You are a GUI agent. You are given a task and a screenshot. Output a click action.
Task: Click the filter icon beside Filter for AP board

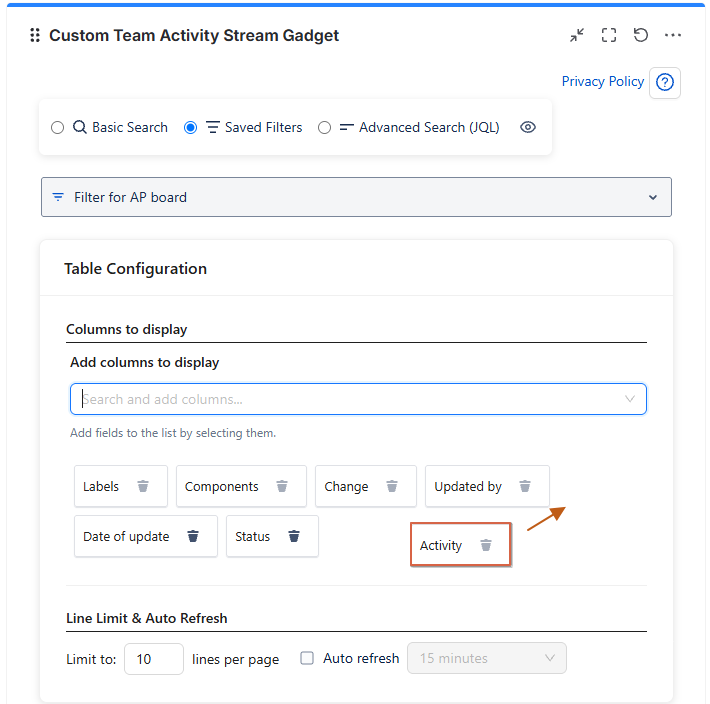click(58, 197)
